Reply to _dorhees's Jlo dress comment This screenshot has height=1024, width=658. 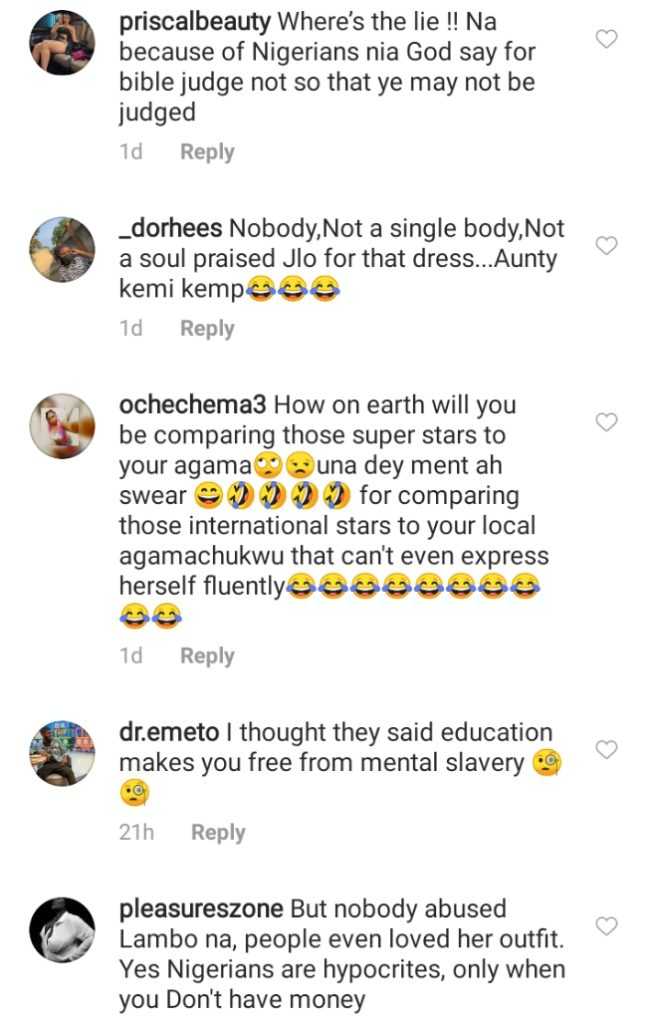tap(207, 328)
